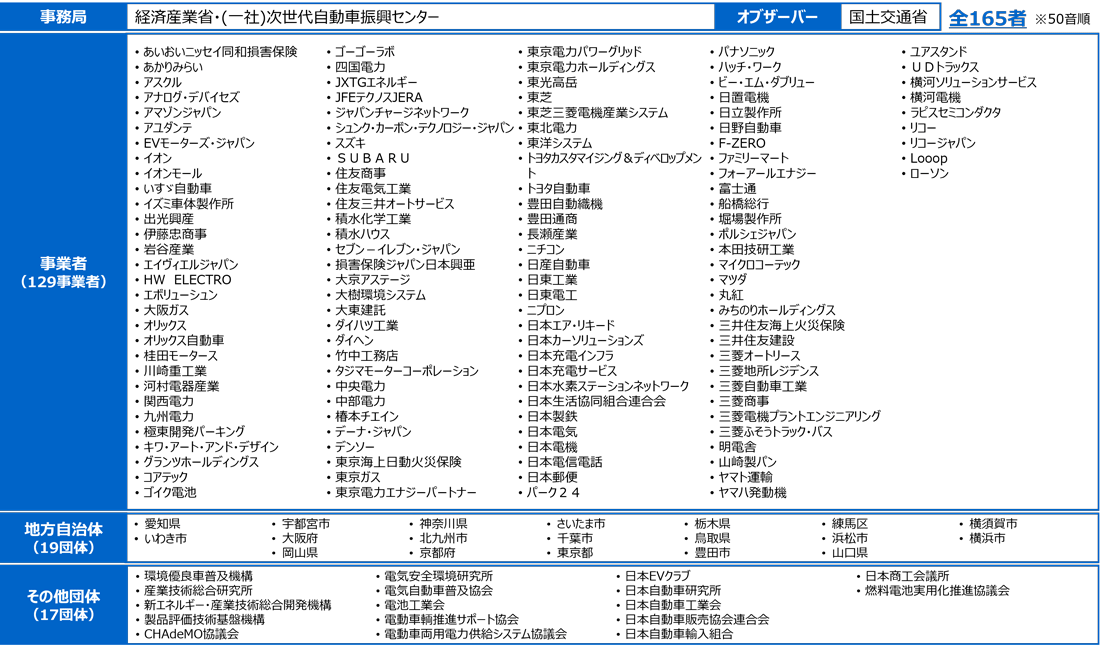Image resolution: width=1100 pixels, height=648 pixels.
Task: Click the underlined 全165者 total link
Action: (x=988, y=18)
